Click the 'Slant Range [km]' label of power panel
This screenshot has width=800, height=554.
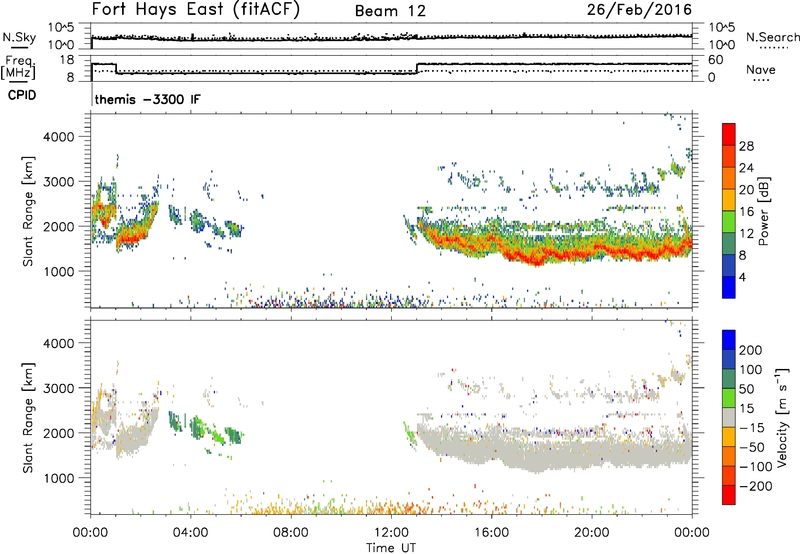click(x=28, y=211)
